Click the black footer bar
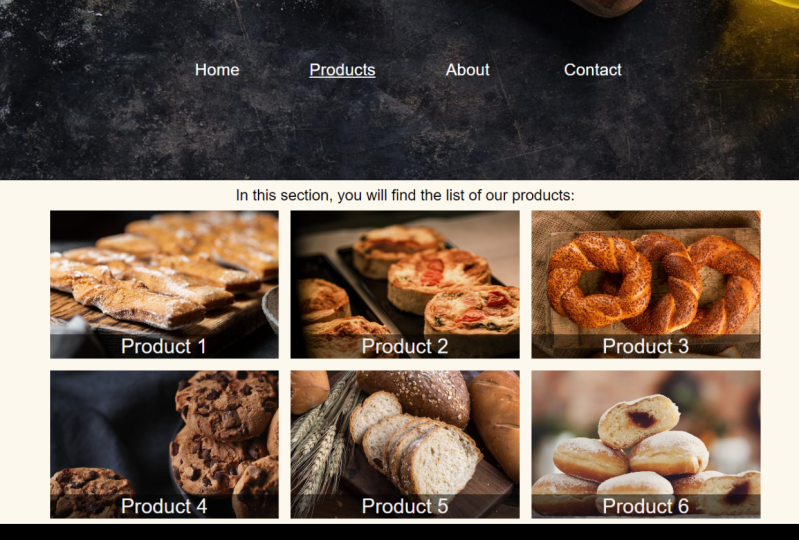 400,532
